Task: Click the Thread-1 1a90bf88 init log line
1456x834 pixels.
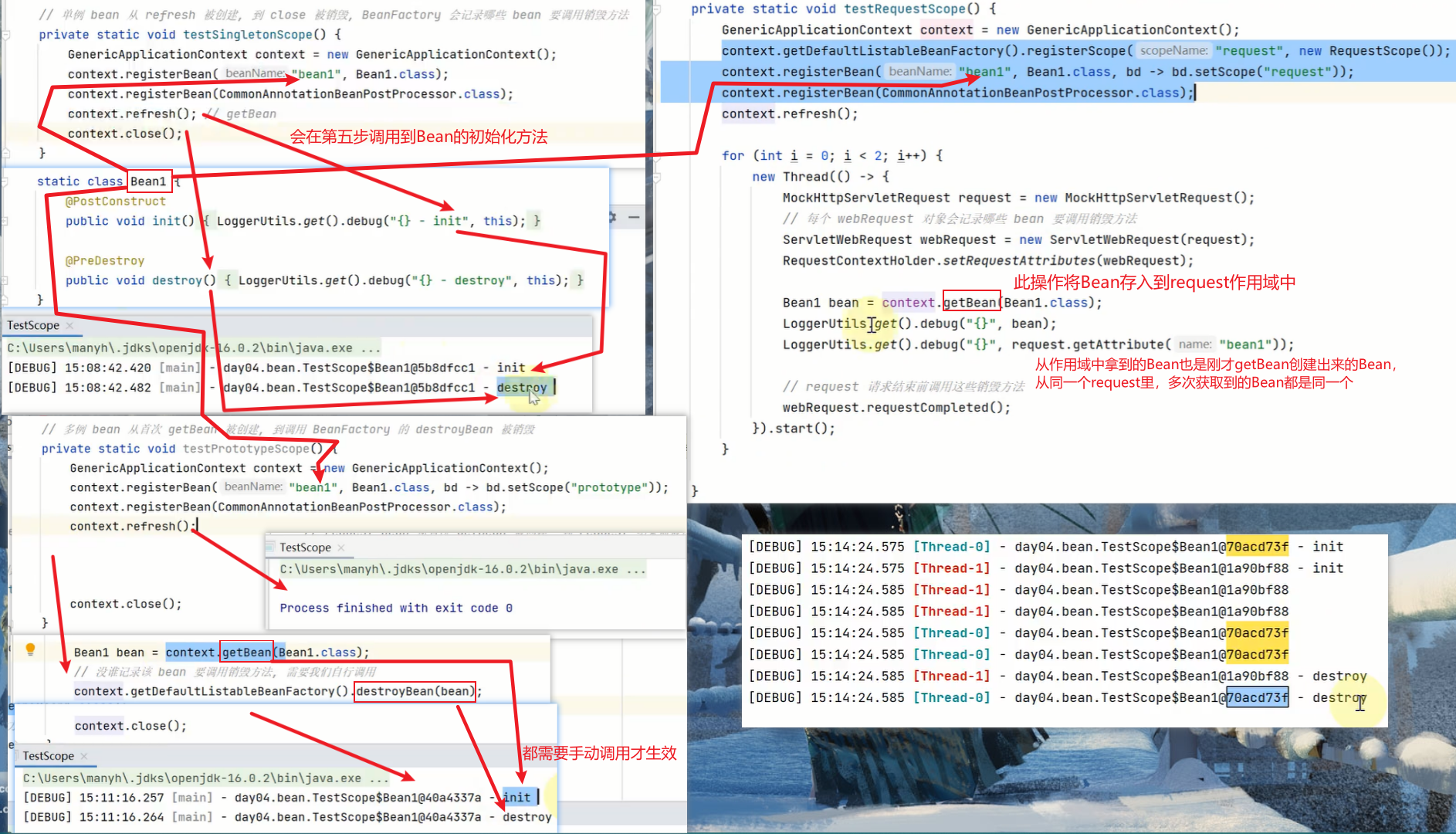Action: tap(1046, 568)
